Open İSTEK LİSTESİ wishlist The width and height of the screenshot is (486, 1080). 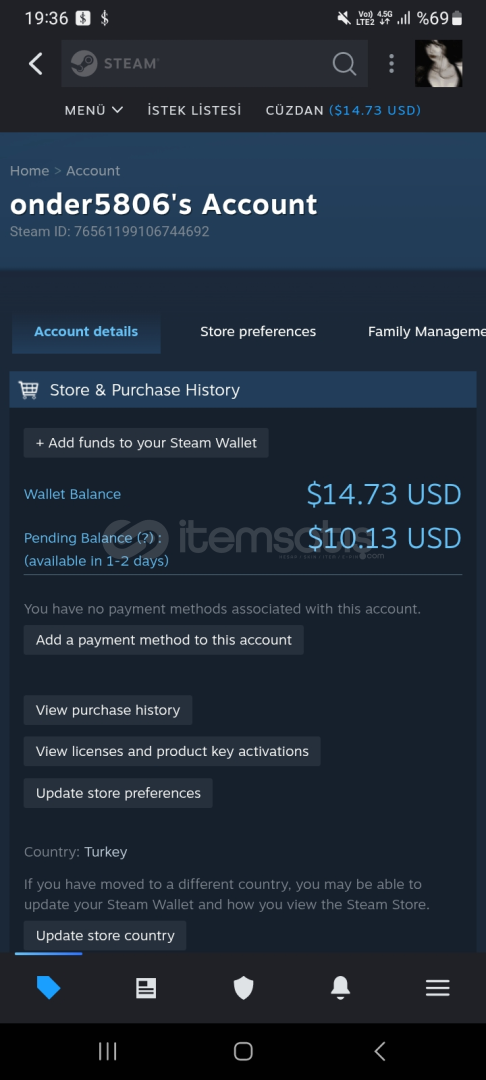pyautogui.click(x=194, y=110)
